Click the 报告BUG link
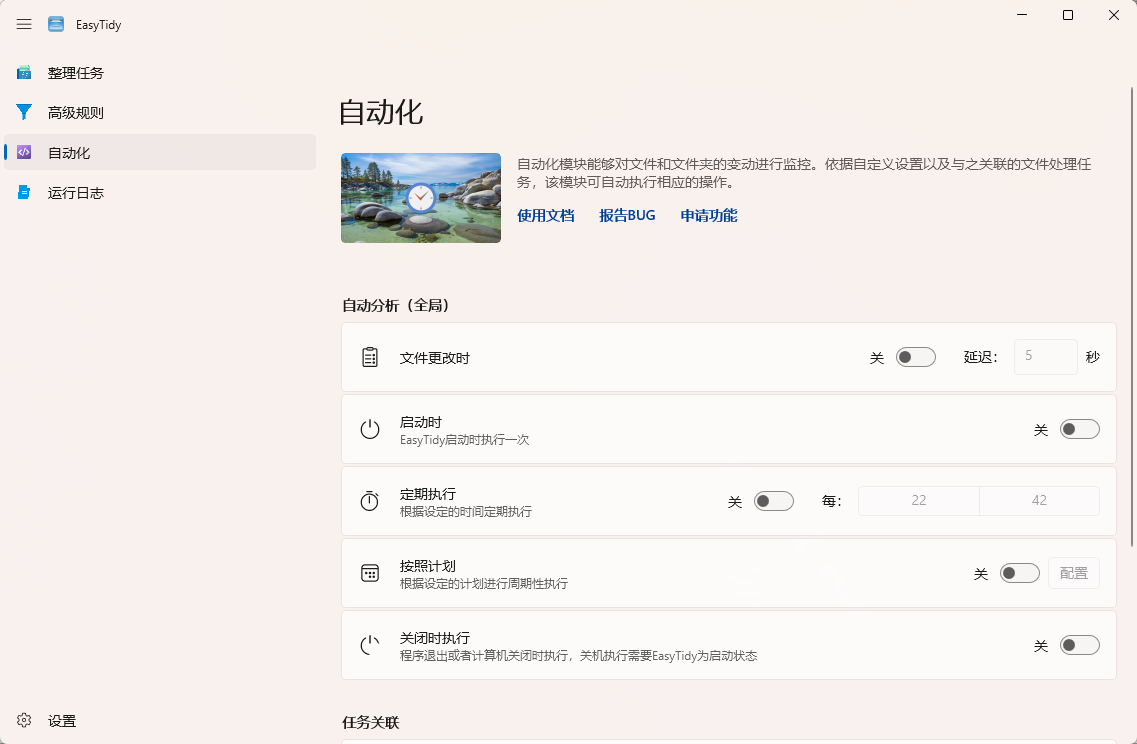 tap(627, 215)
